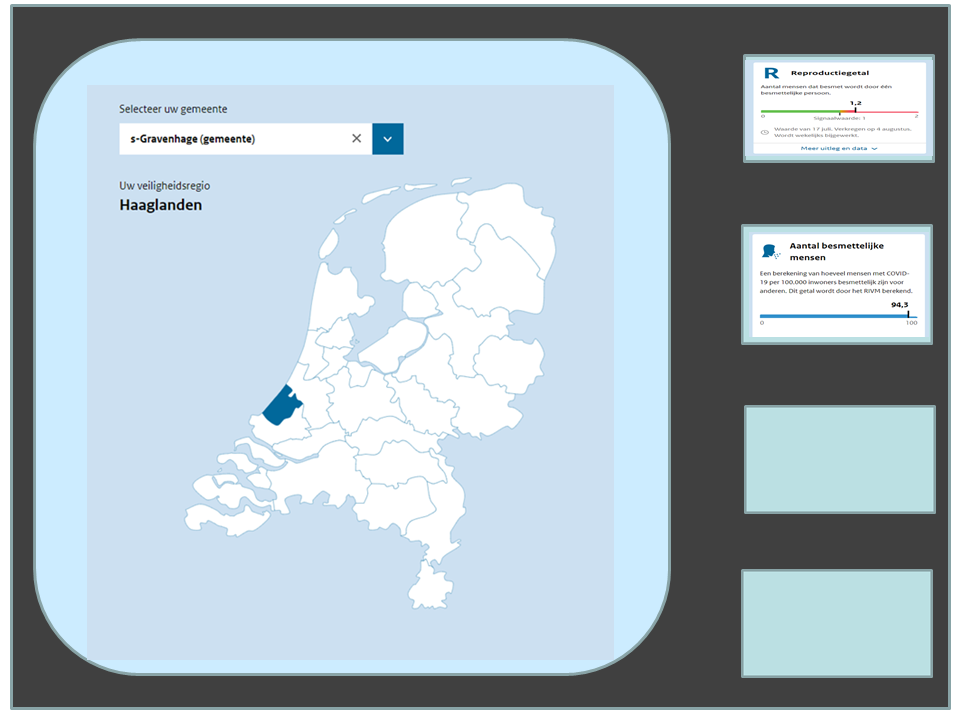This screenshot has height=720, width=960.
Task: Click the coughing person icon for infectious people
Action: [x=770, y=251]
